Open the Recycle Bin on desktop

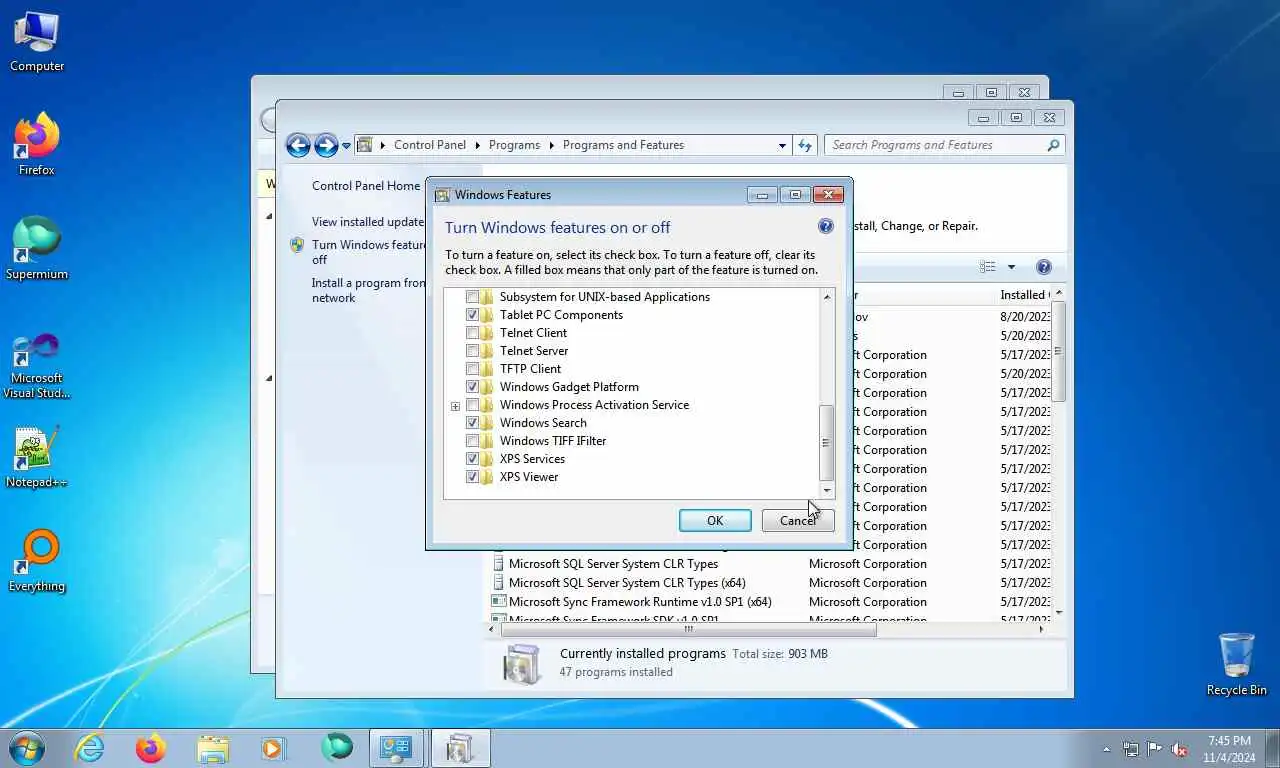tap(1237, 665)
